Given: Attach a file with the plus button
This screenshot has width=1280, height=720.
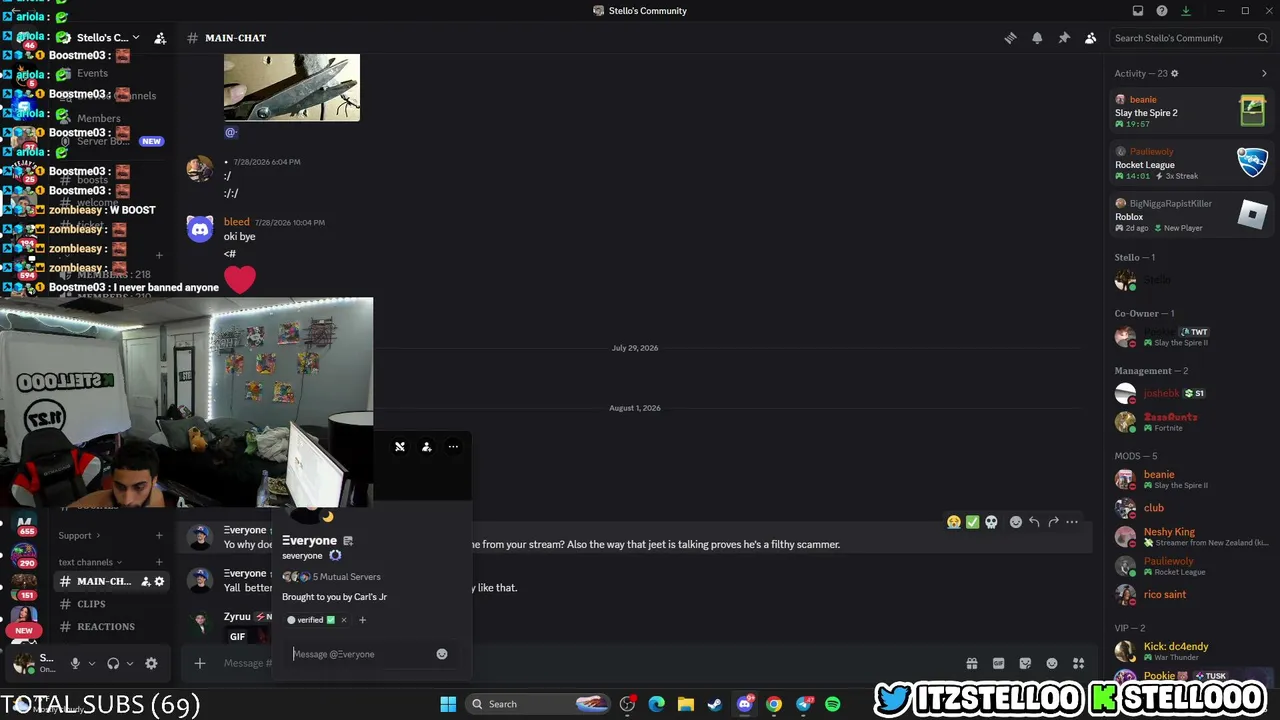Looking at the screenshot, I should click(200, 663).
